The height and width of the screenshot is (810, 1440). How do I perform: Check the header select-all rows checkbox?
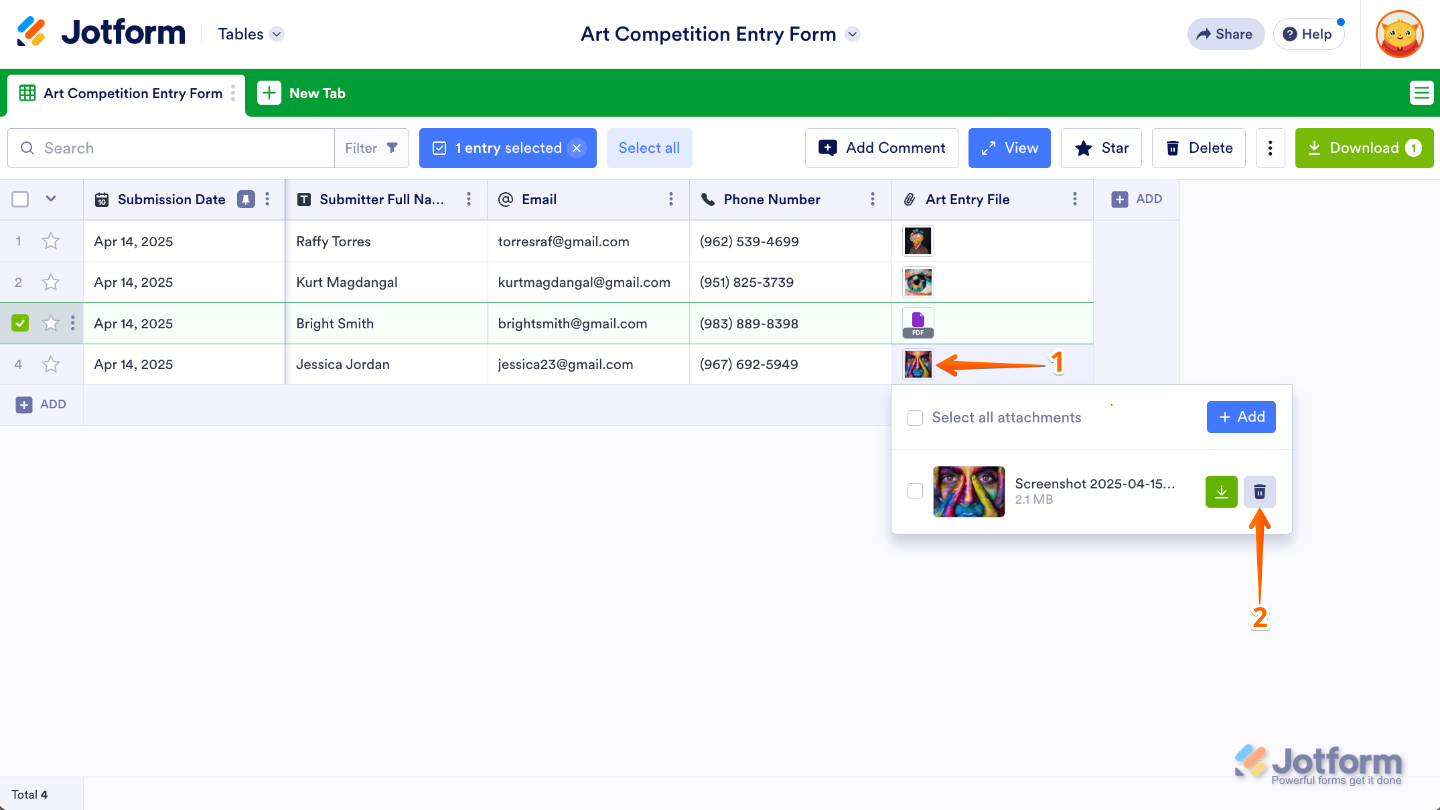point(20,199)
